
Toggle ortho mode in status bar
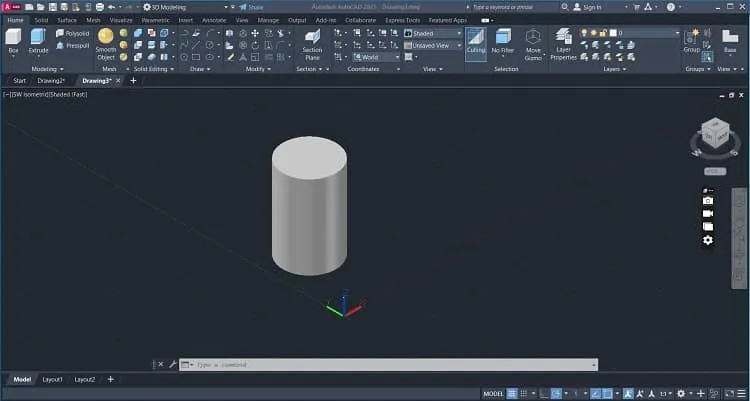tap(544, 394)
